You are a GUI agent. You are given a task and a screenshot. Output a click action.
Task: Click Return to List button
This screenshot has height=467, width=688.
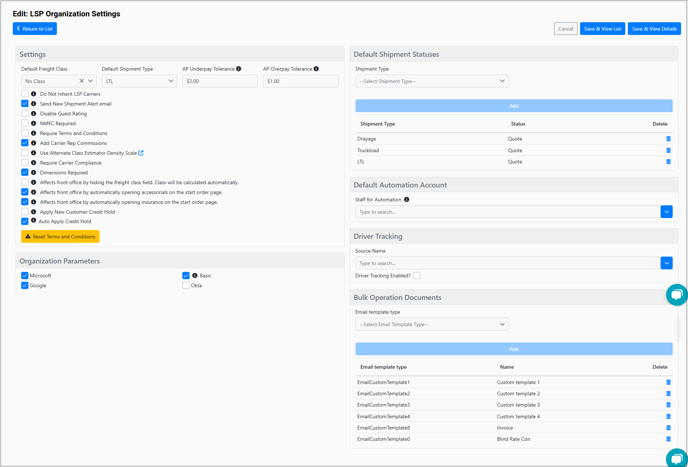(35, 29)
